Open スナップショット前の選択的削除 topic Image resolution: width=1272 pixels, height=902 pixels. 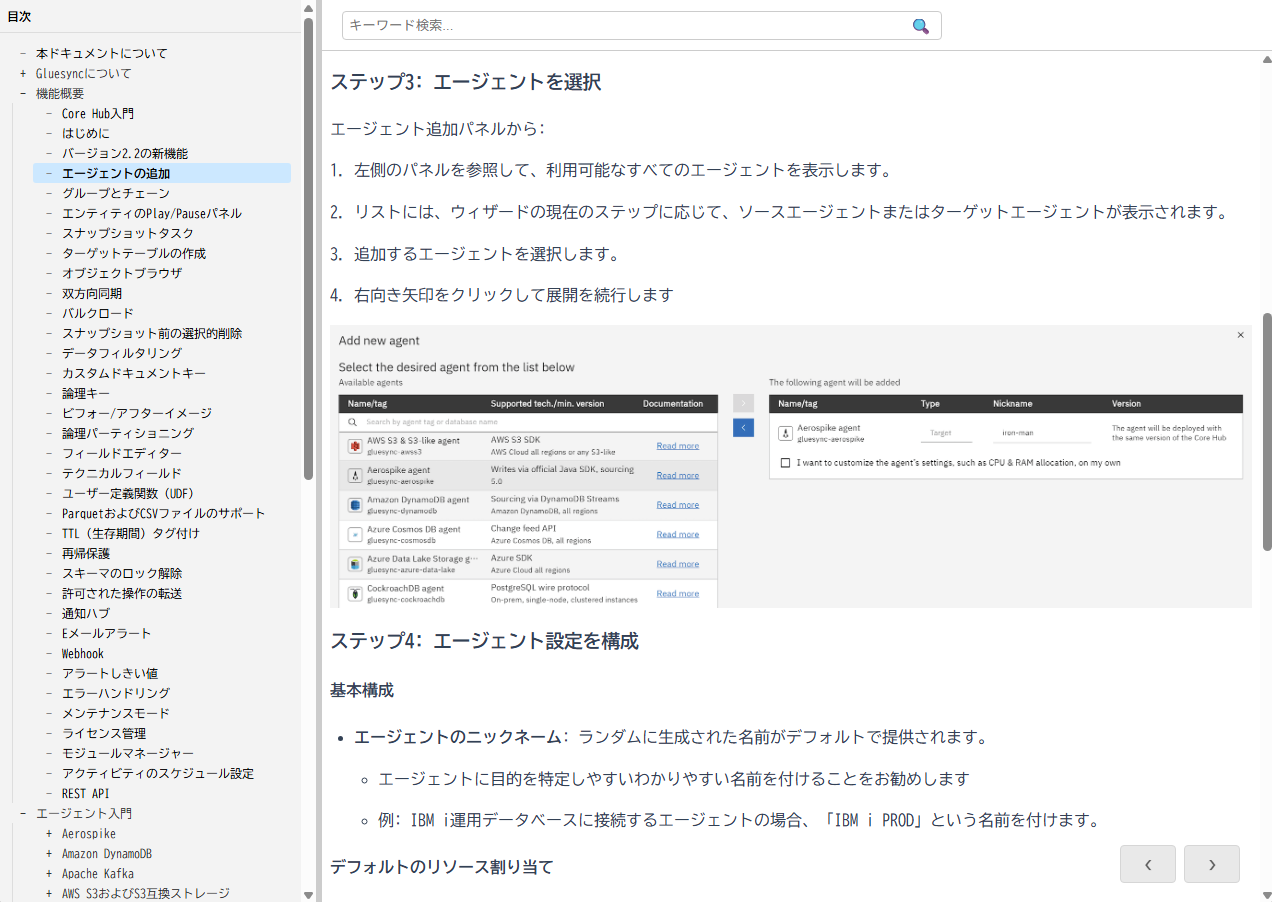pyautogui.click(x=152, y=334)
